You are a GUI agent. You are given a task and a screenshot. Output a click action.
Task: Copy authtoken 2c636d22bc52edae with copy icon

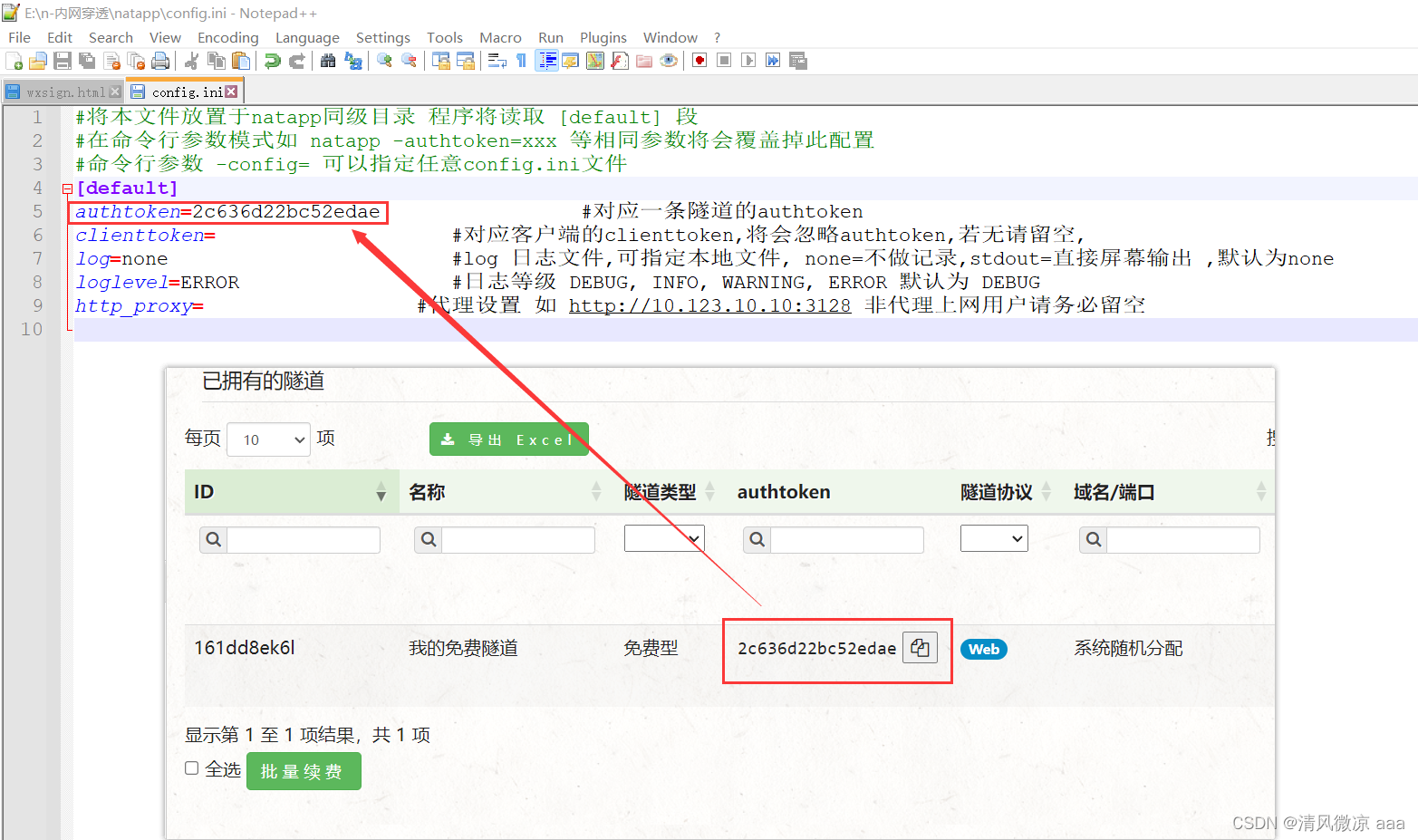click(x=920, y=648)
